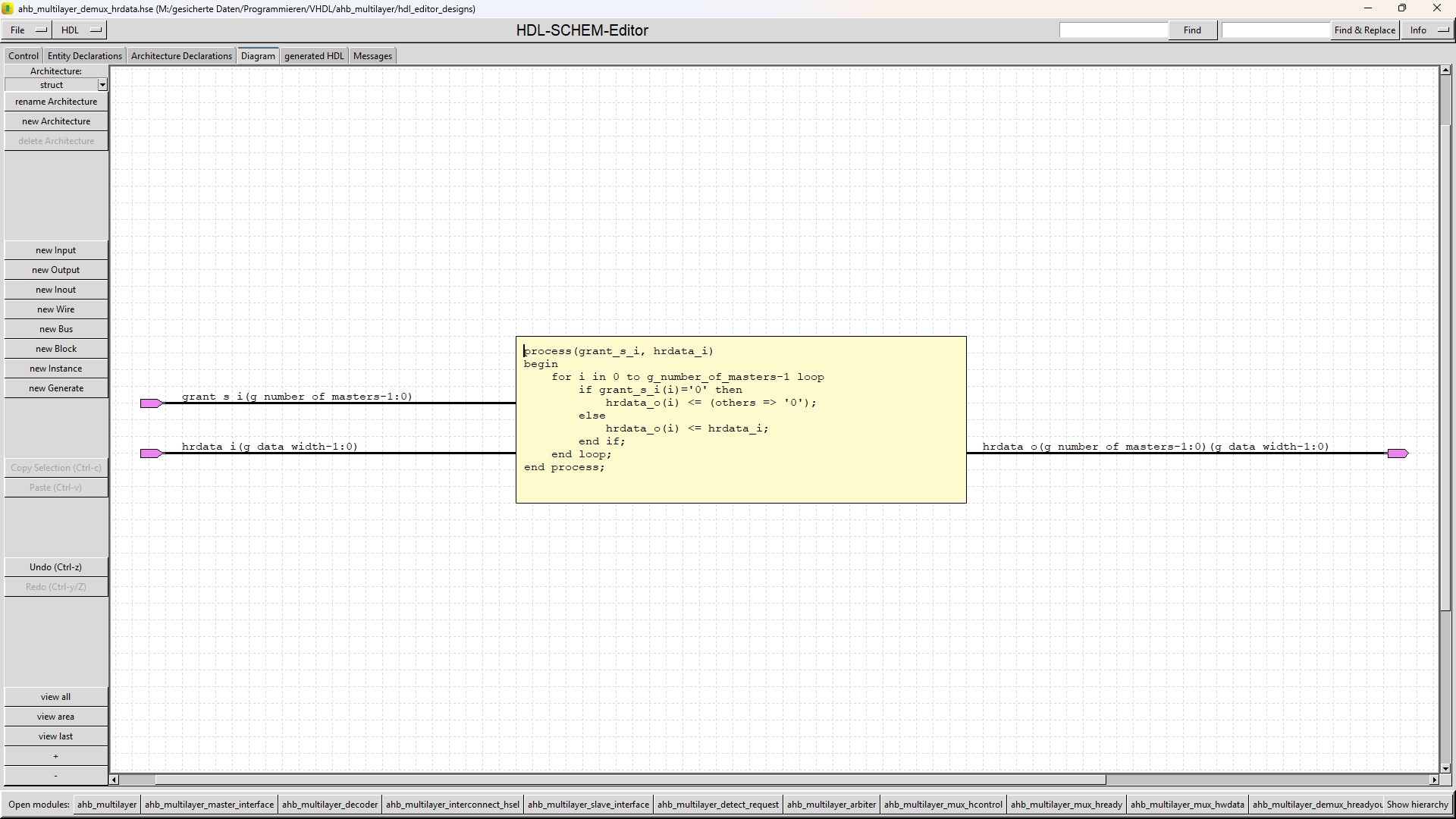
Task: Switch to the generated HDL tab
Action: 314,56
